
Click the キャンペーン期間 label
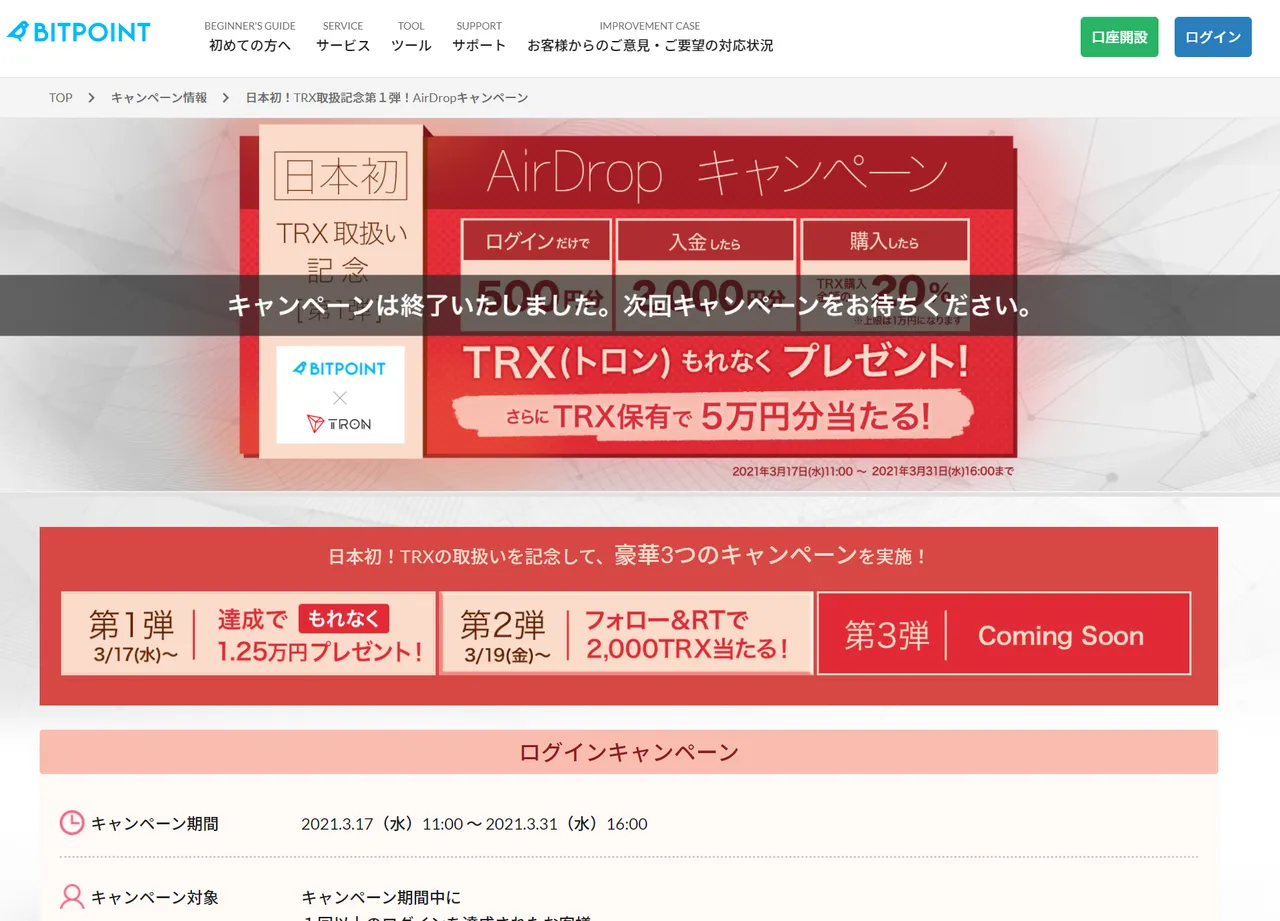155,824
